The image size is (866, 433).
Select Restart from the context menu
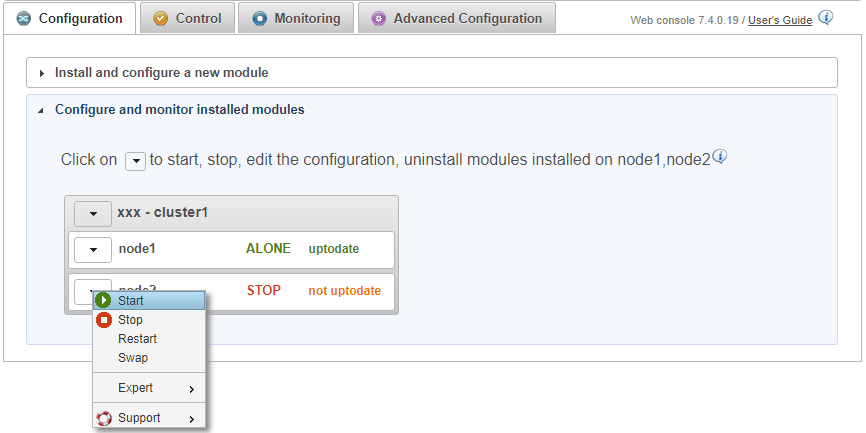click(137, 339)
